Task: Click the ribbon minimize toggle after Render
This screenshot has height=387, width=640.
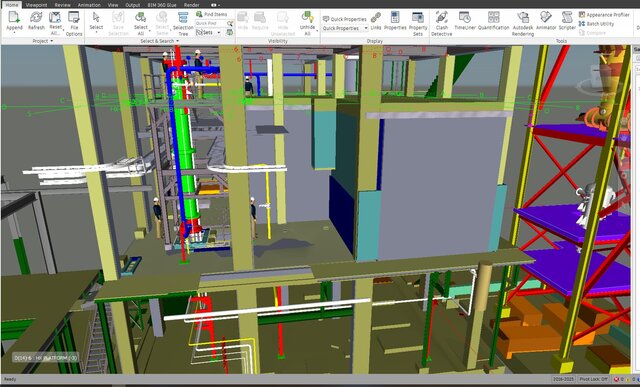Action: point(215,5)
